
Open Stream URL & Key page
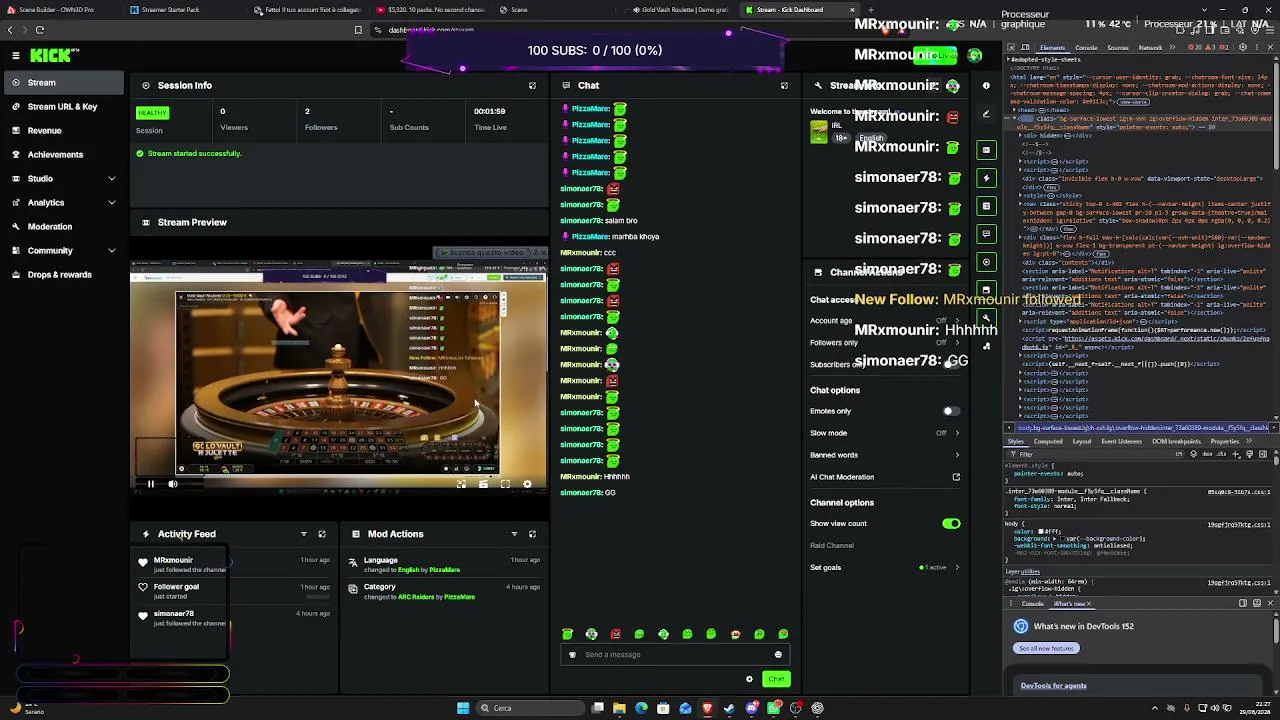[62, 107]
